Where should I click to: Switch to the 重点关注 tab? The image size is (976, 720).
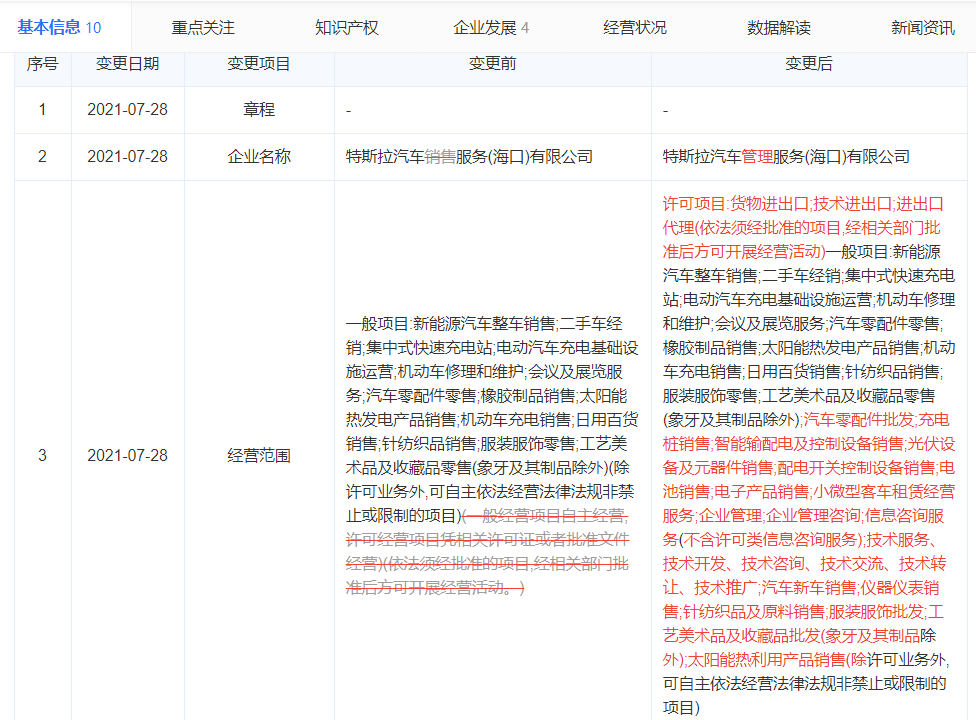(x=203, y=27)
